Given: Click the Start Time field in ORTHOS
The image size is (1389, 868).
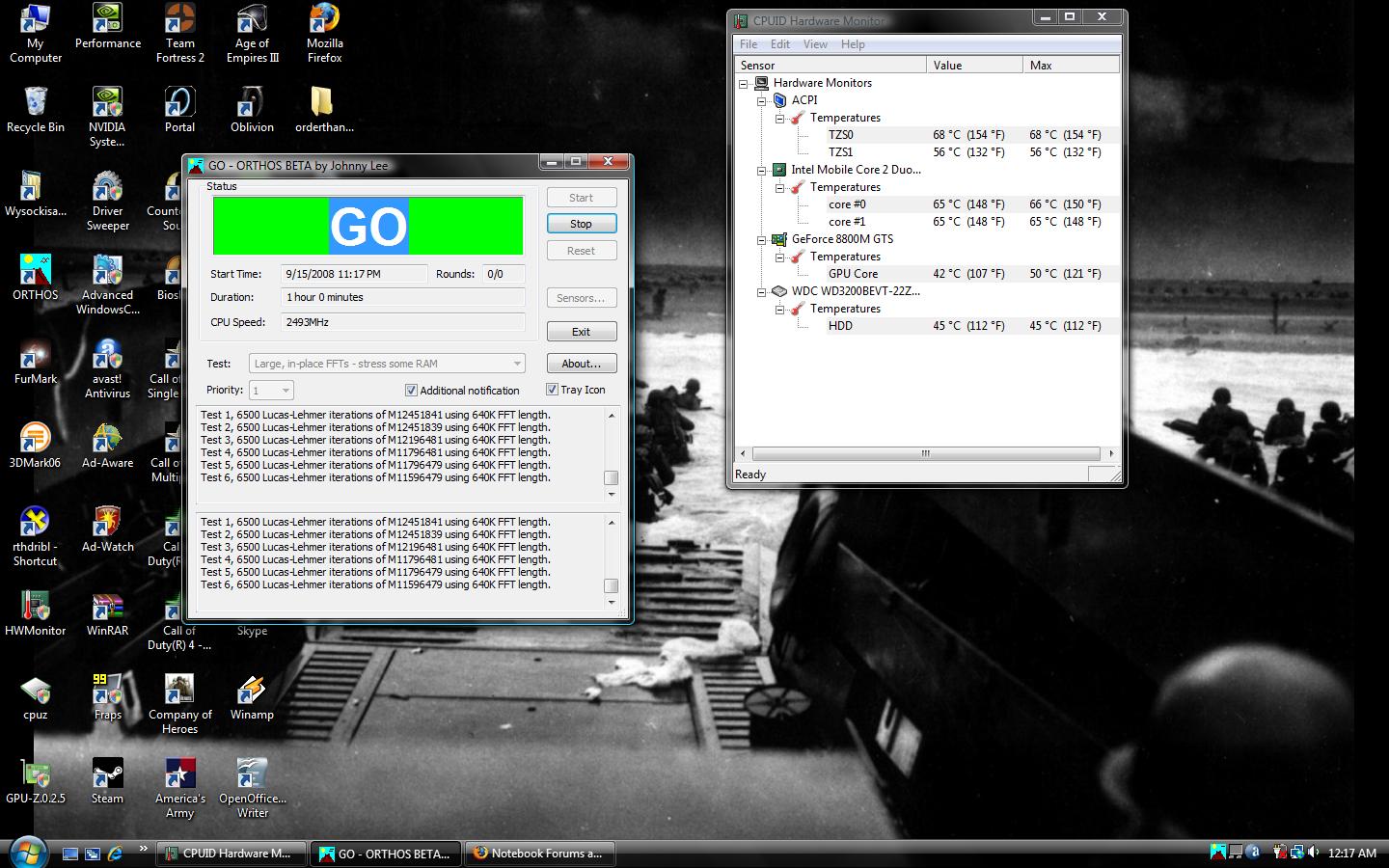Looking at the screenshot, I should click(354, 274).
